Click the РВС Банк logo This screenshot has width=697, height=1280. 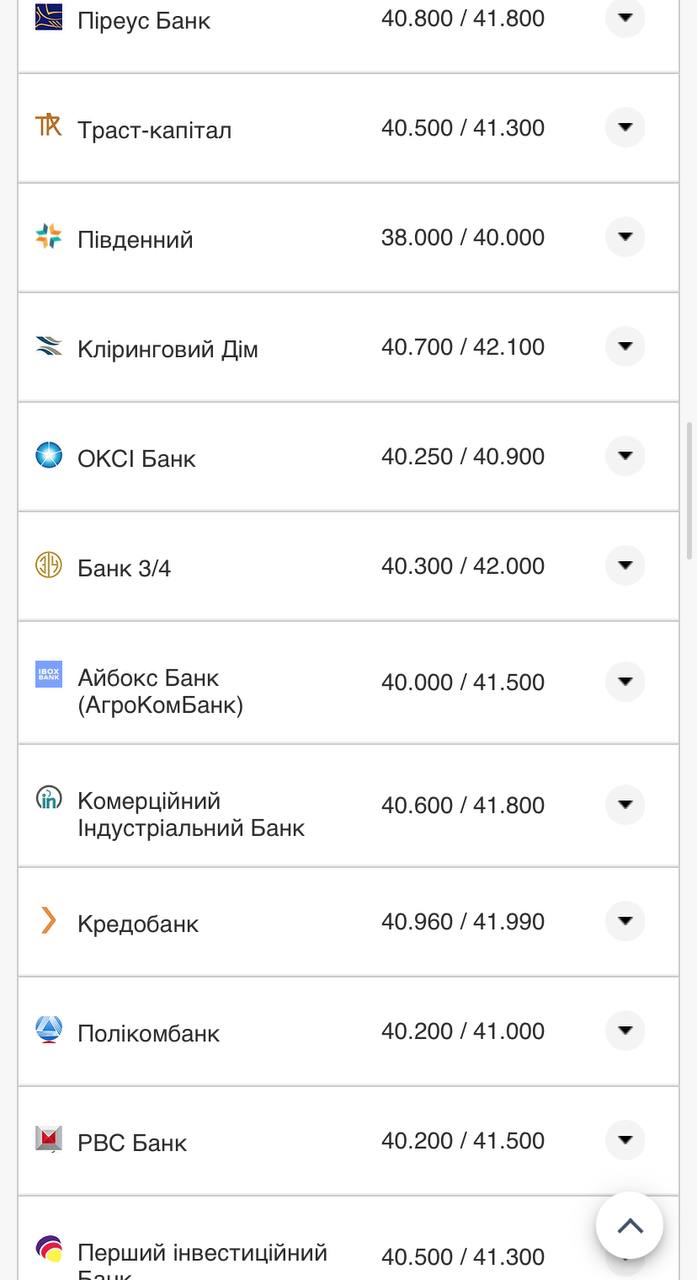pyautogui.click(x=47, y=1140)
